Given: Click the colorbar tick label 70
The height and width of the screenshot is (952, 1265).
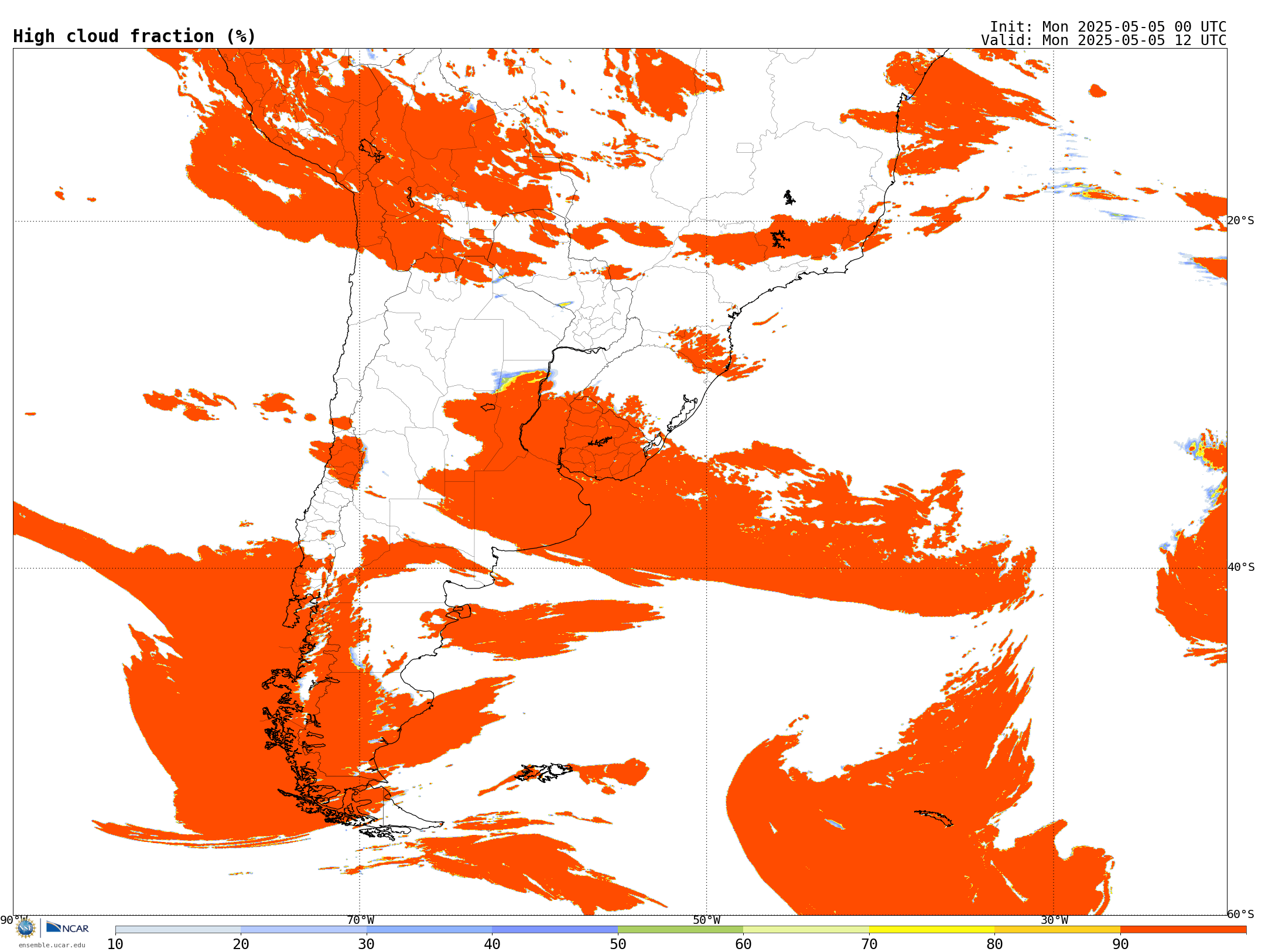Looking at the screenshot, I should (x=869, y=944).
